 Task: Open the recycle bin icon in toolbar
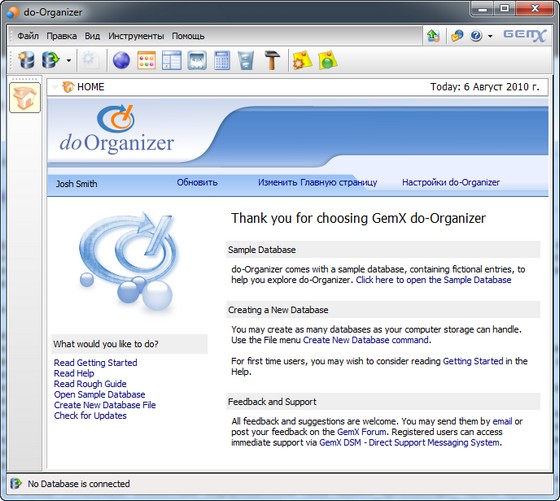pyautogui.click(x=246, y=60)
